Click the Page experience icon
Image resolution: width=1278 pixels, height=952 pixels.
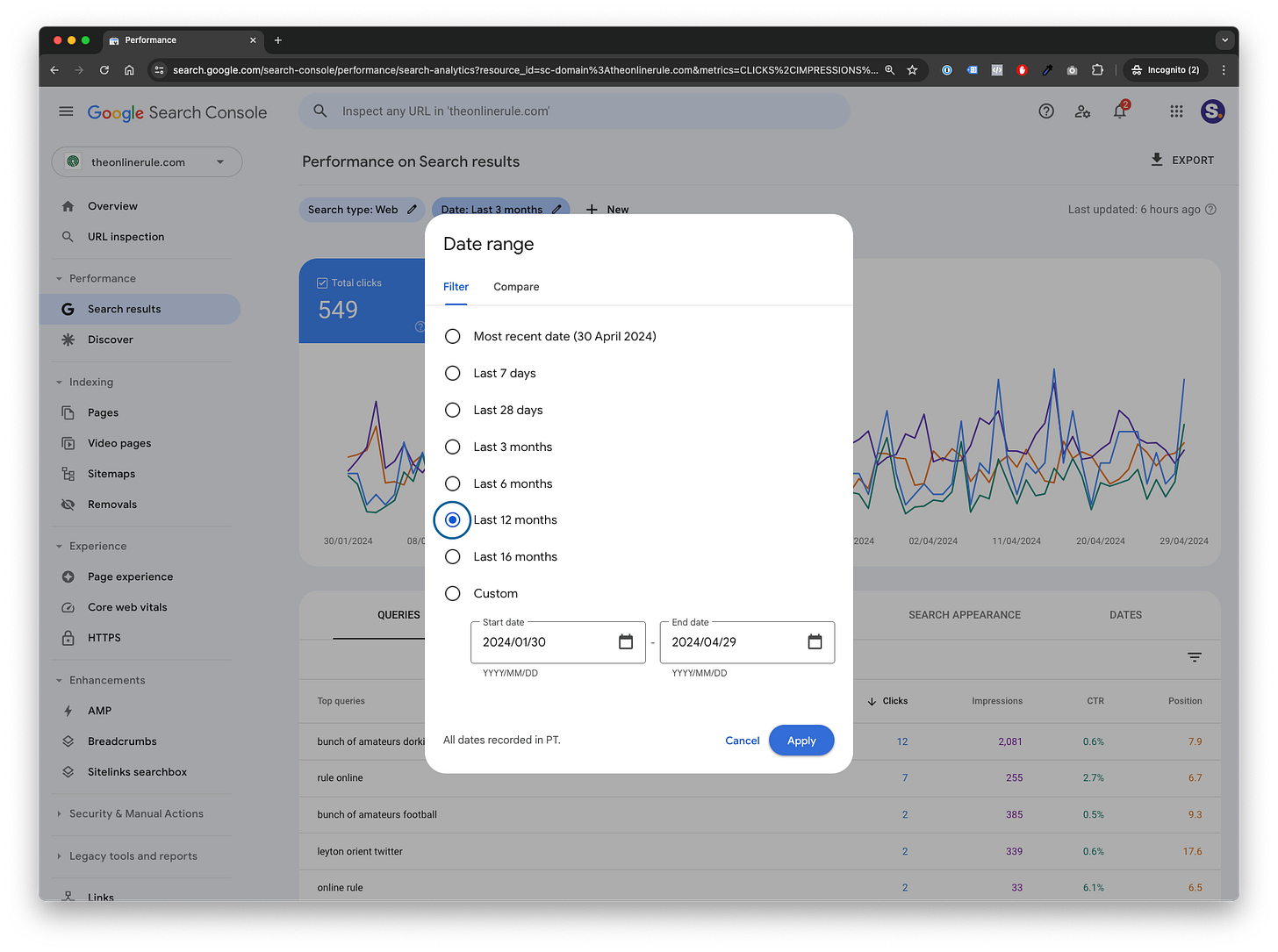tap(68, 576)
